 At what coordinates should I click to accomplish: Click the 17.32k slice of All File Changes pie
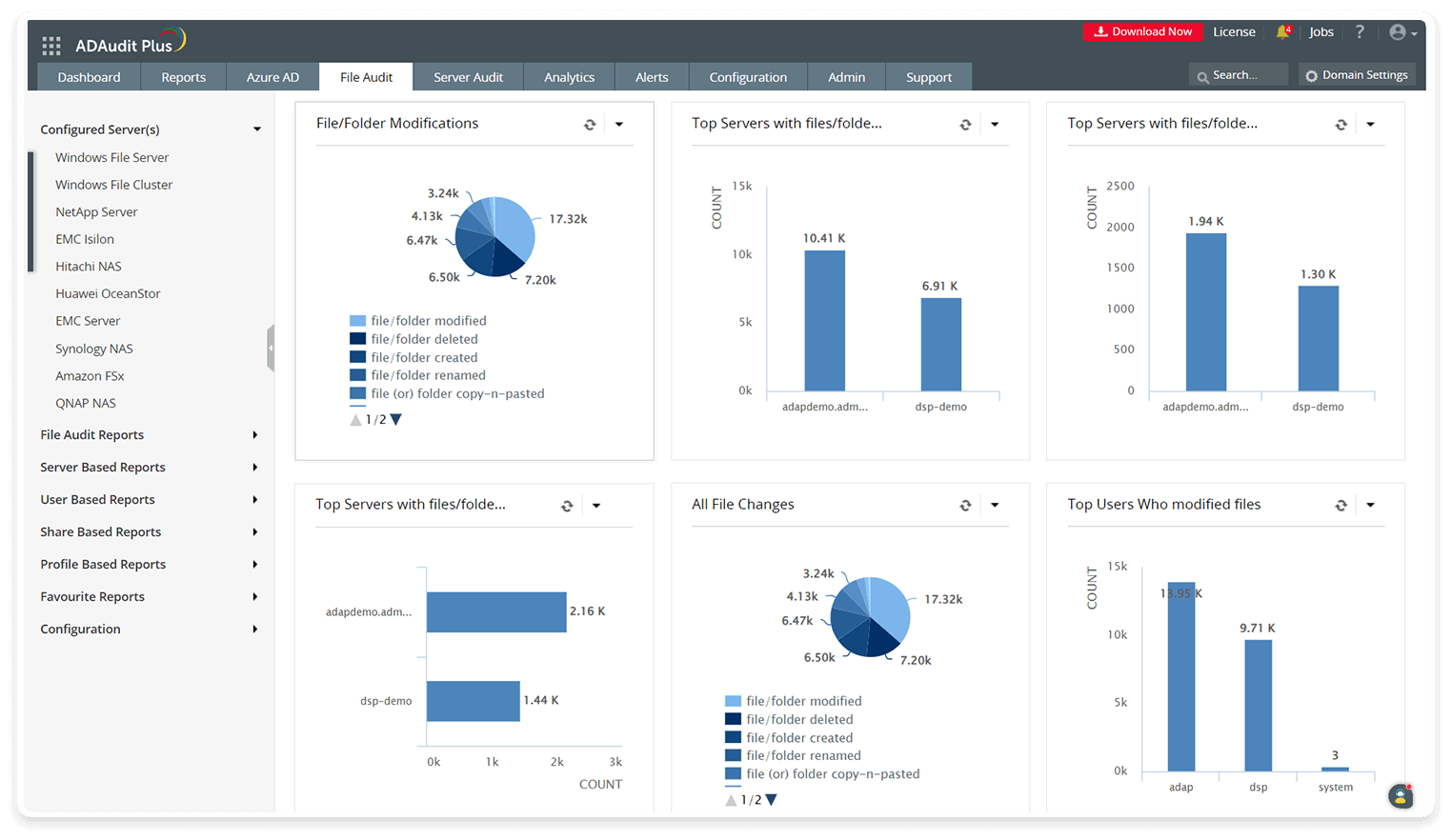890,608
